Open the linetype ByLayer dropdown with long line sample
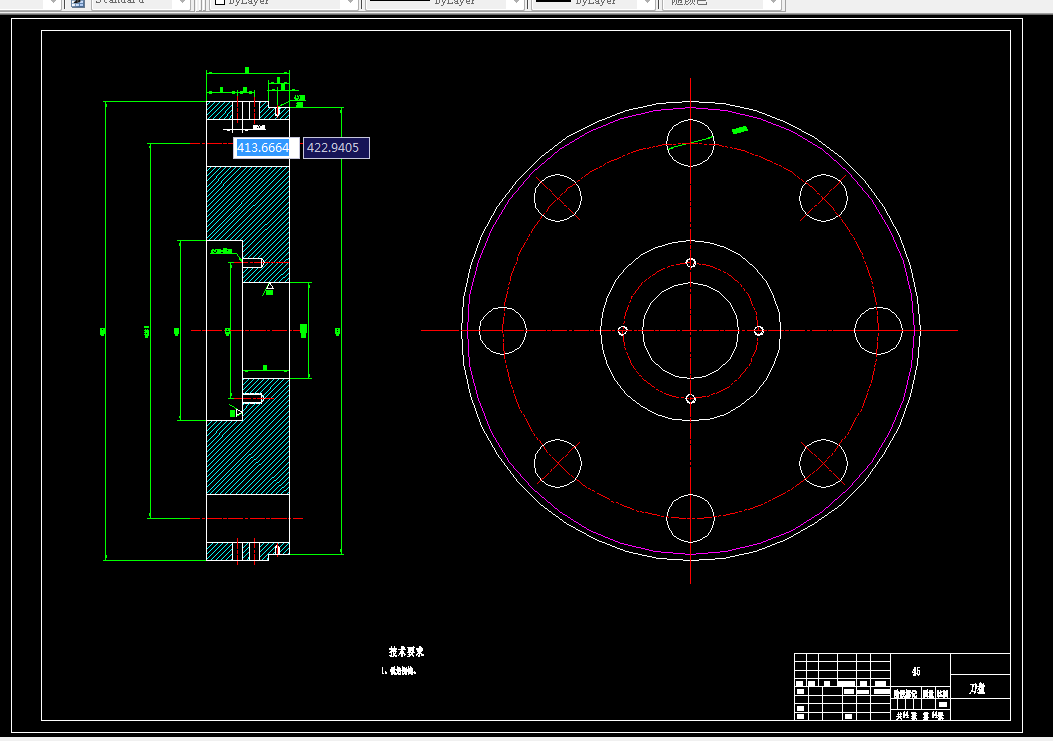Viewport: 1053px width, 741px height. [x=445, y=3]
